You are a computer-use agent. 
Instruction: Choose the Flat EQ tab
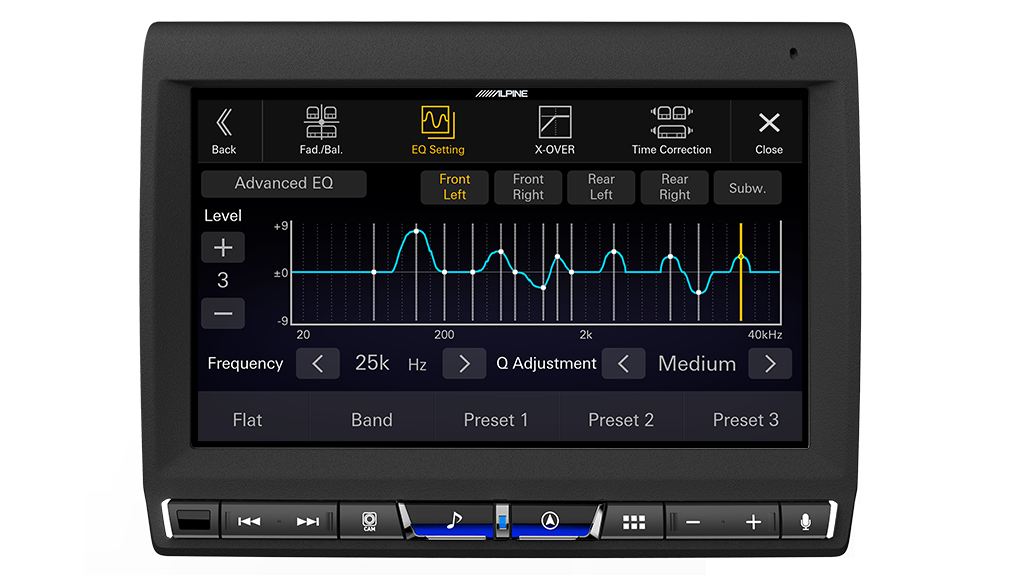click(247, 420)
